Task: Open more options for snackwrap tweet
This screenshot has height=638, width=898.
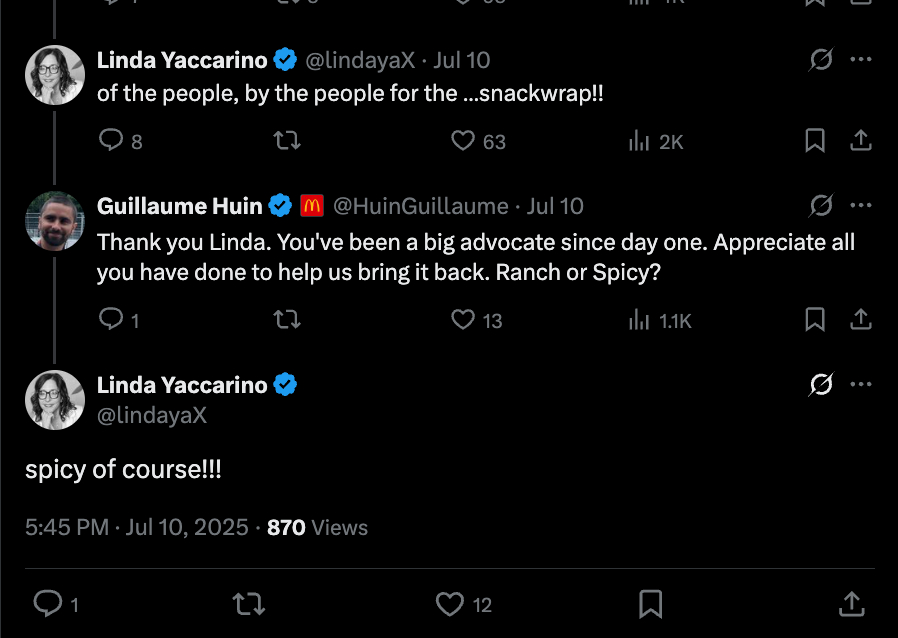Action: 860,60
